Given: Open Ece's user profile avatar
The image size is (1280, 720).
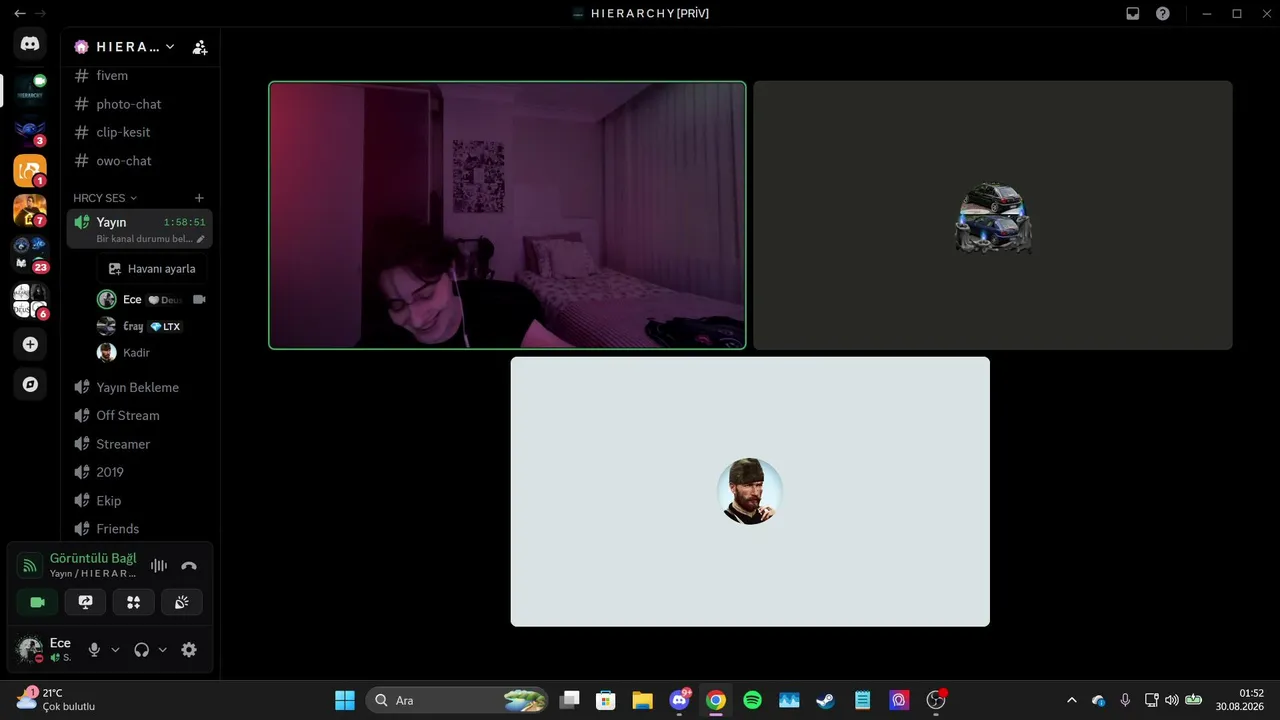Looking at the screenshot, I should pos(30,650).
